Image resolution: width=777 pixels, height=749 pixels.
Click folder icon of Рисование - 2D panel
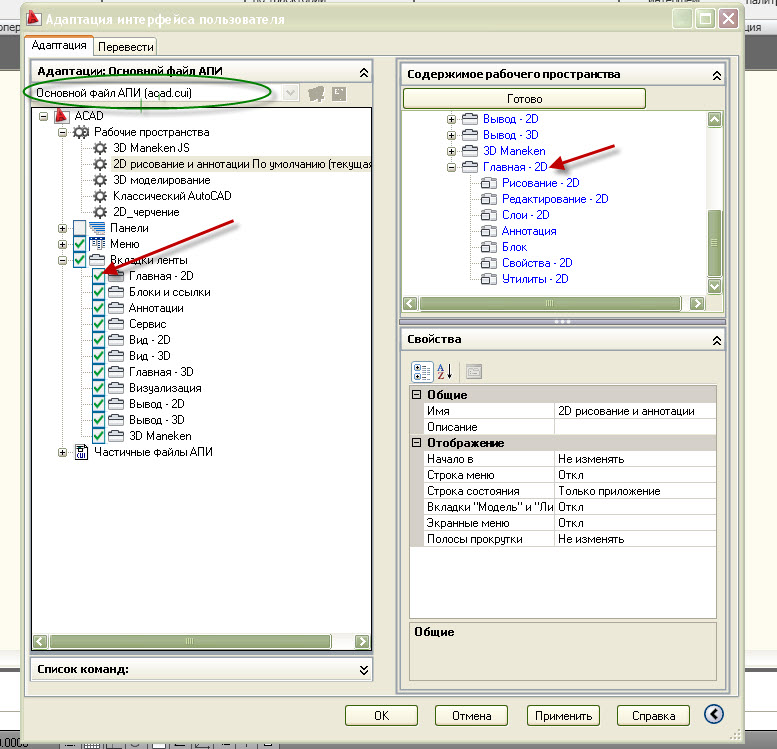489,183
